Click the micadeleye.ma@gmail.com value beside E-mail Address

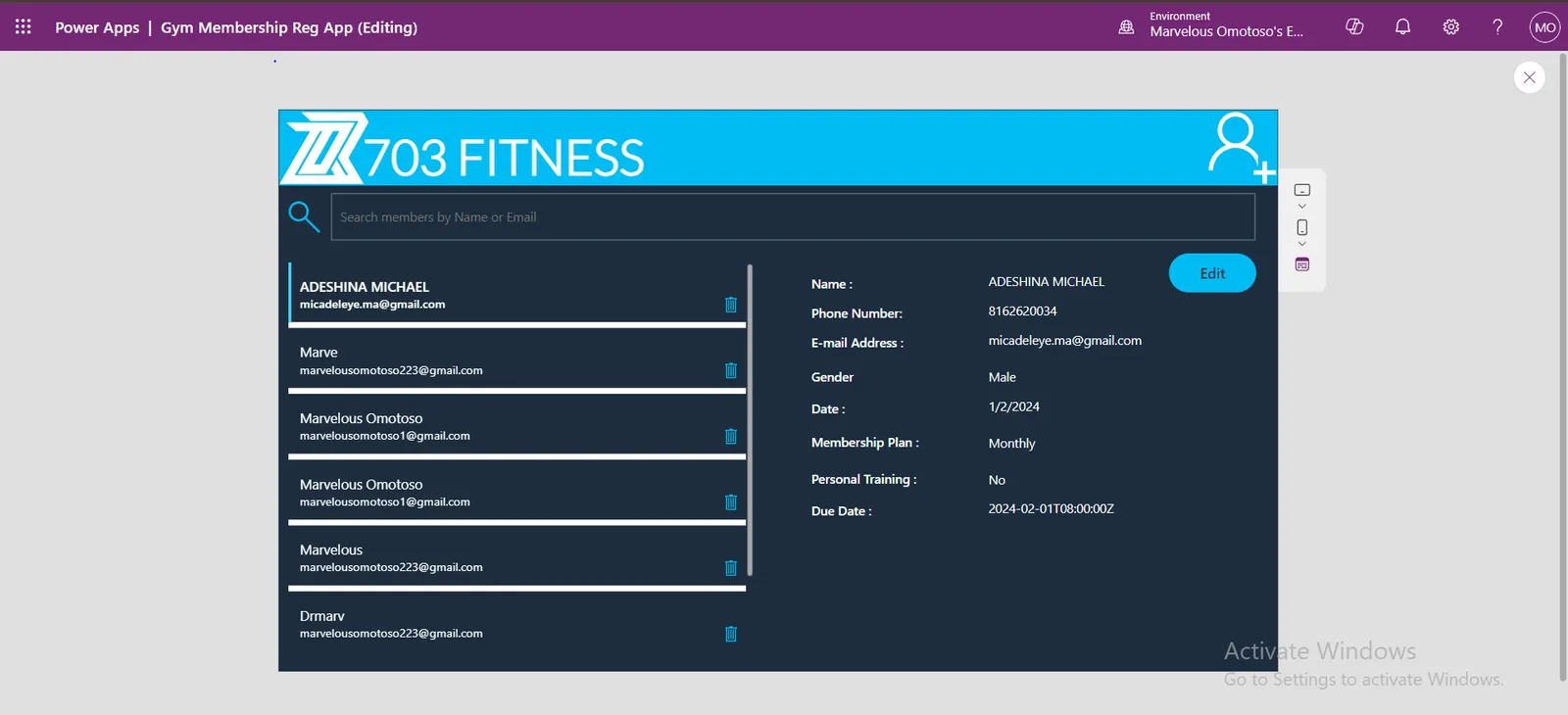(1064, 341)
